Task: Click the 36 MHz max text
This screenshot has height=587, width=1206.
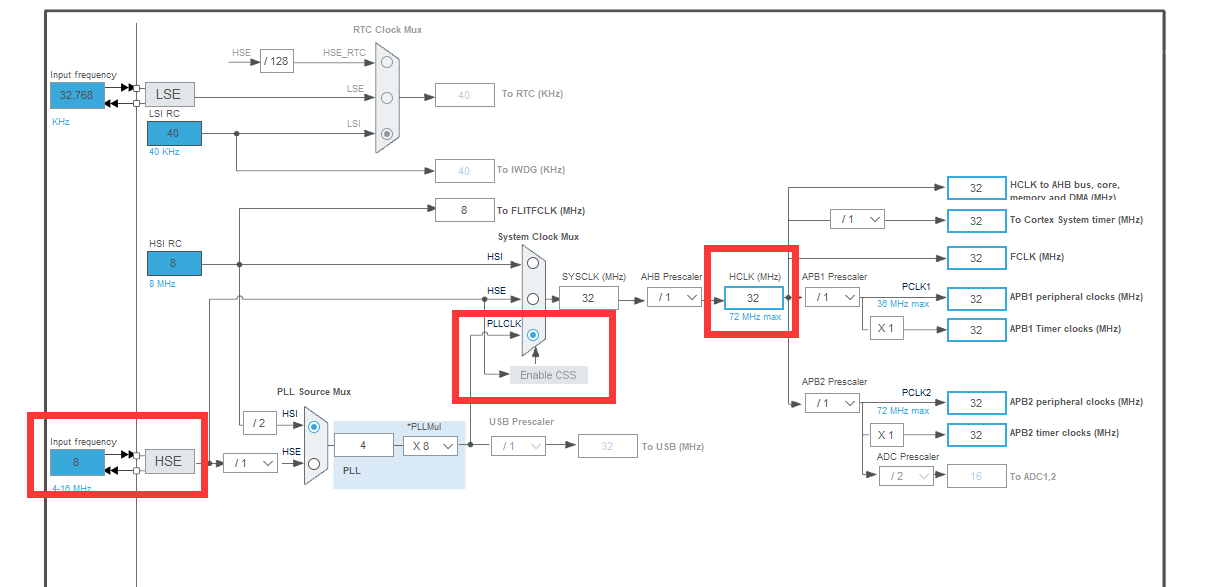Action: point(903,304)
